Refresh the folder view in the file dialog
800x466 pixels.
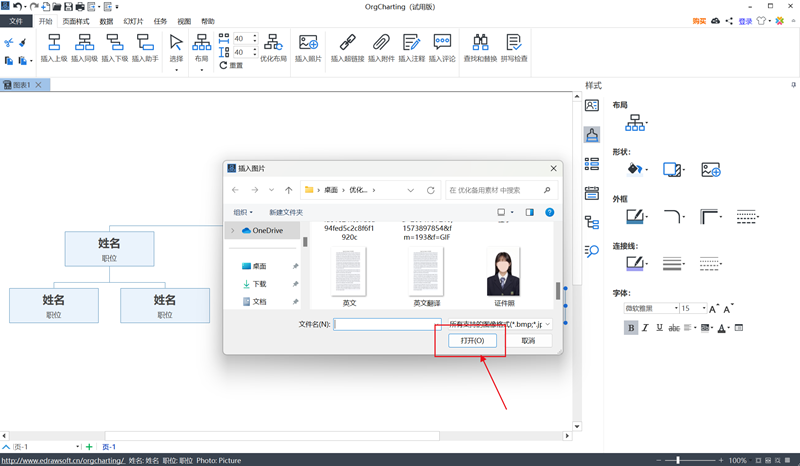tap(431, 190)
